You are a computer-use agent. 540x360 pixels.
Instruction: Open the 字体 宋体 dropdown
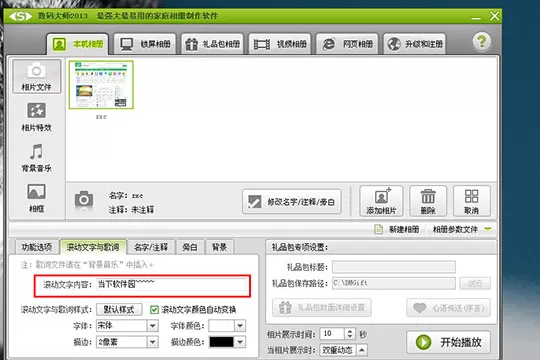(127, 326)
